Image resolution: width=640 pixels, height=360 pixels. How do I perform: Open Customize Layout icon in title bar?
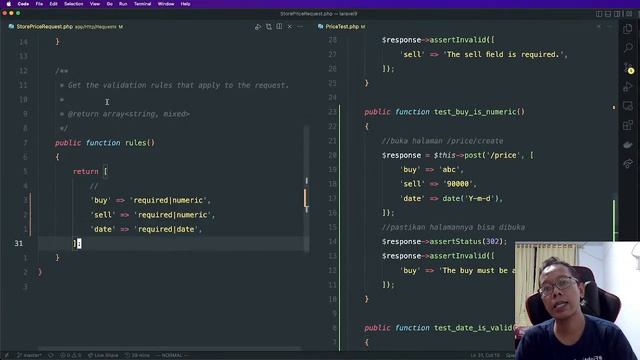coord(629,14)
